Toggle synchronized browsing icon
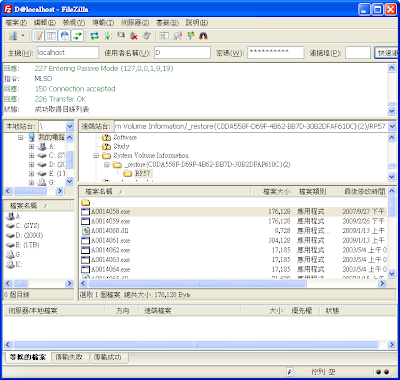This screenshot has height=380, width=400. [190, 36]
